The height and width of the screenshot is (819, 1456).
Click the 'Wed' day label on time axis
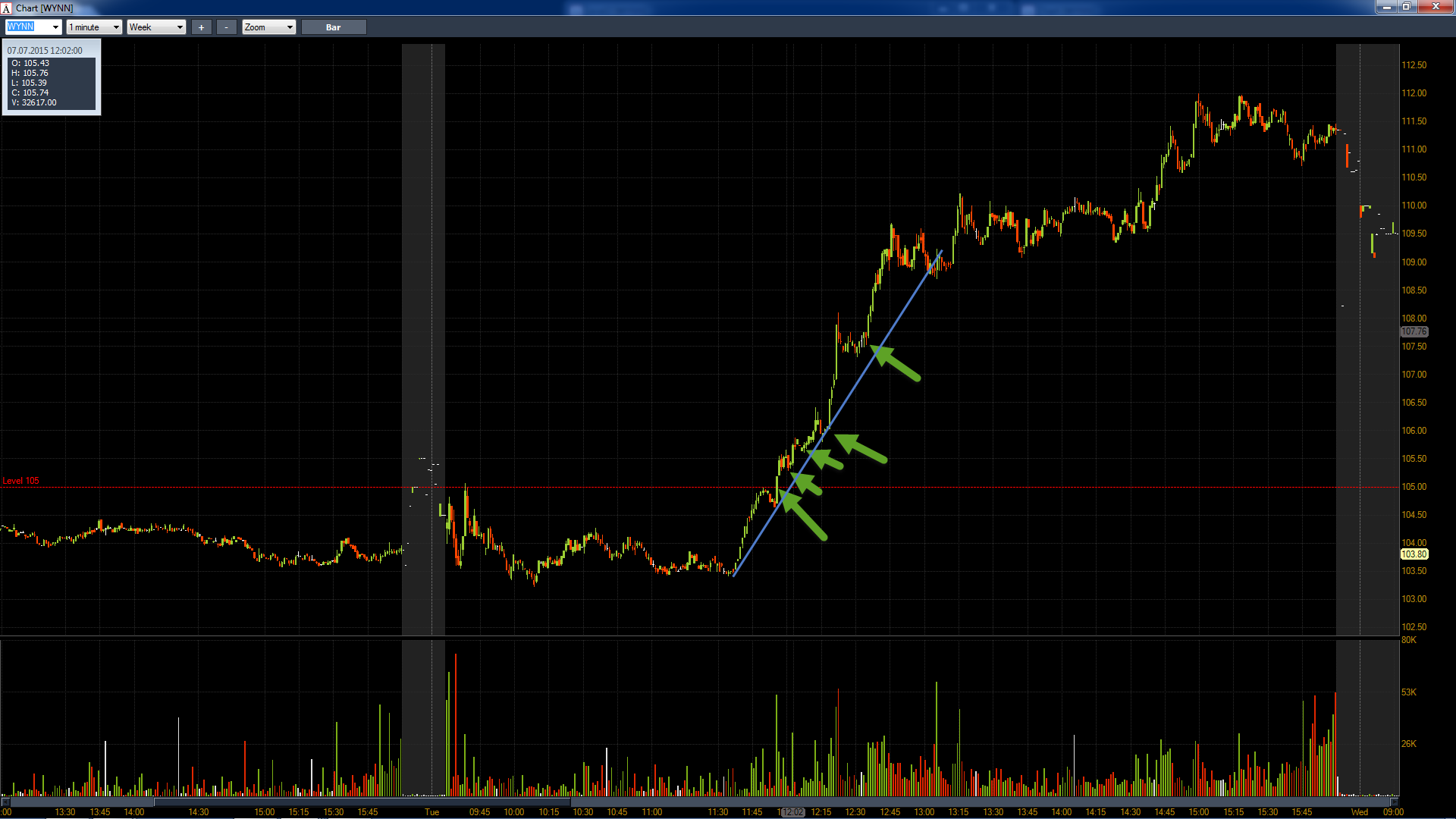pyautogui.click(x=1360, y=812)
